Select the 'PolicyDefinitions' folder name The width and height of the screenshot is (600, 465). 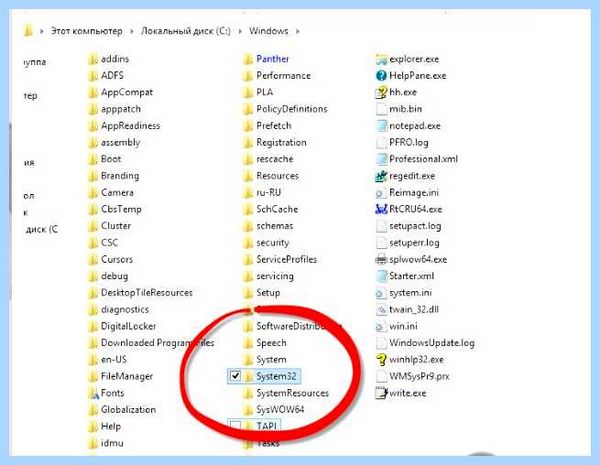(x=292, y=109)
